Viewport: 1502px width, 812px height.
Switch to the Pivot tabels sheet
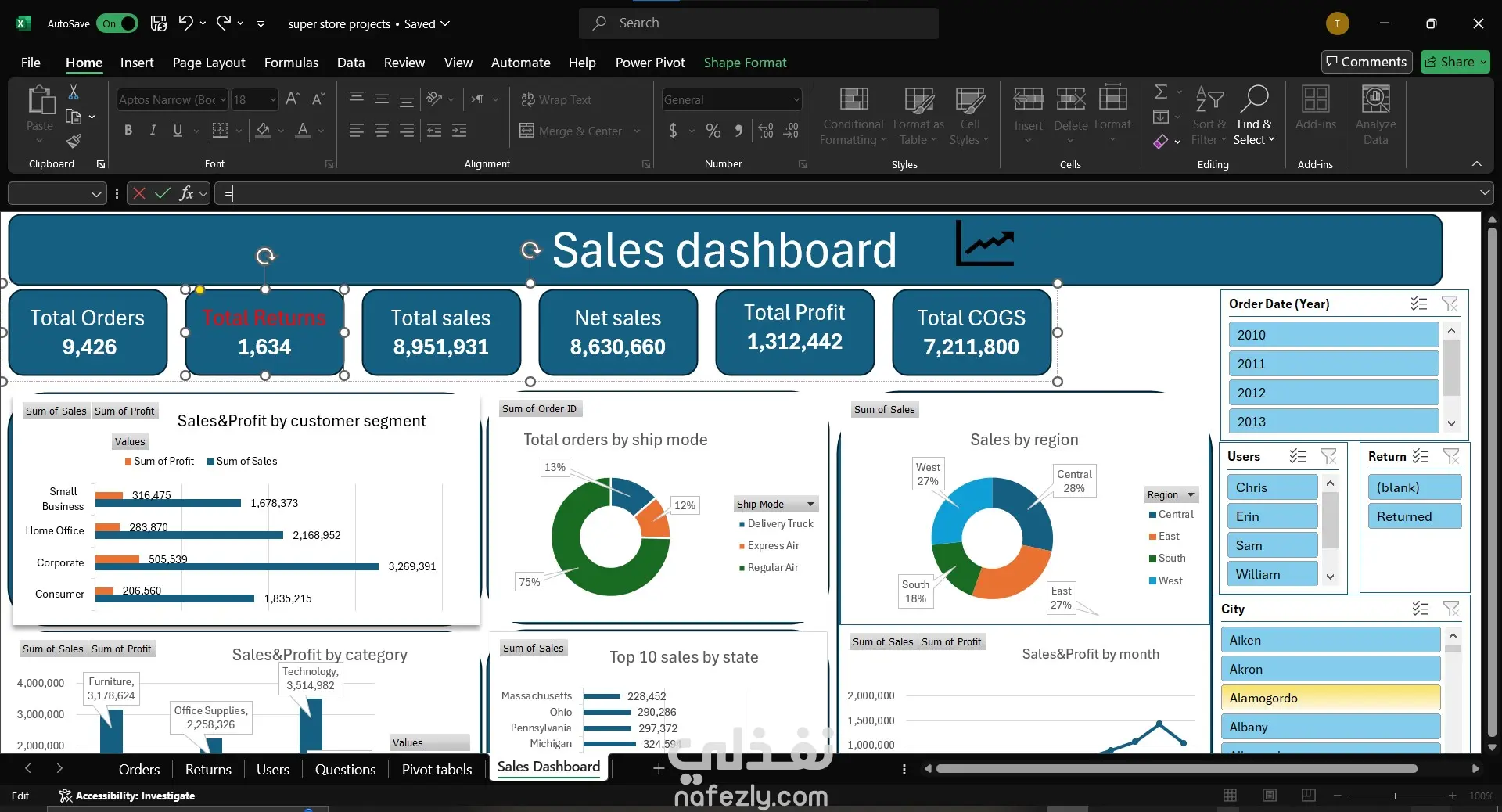(x=437, y=769)
